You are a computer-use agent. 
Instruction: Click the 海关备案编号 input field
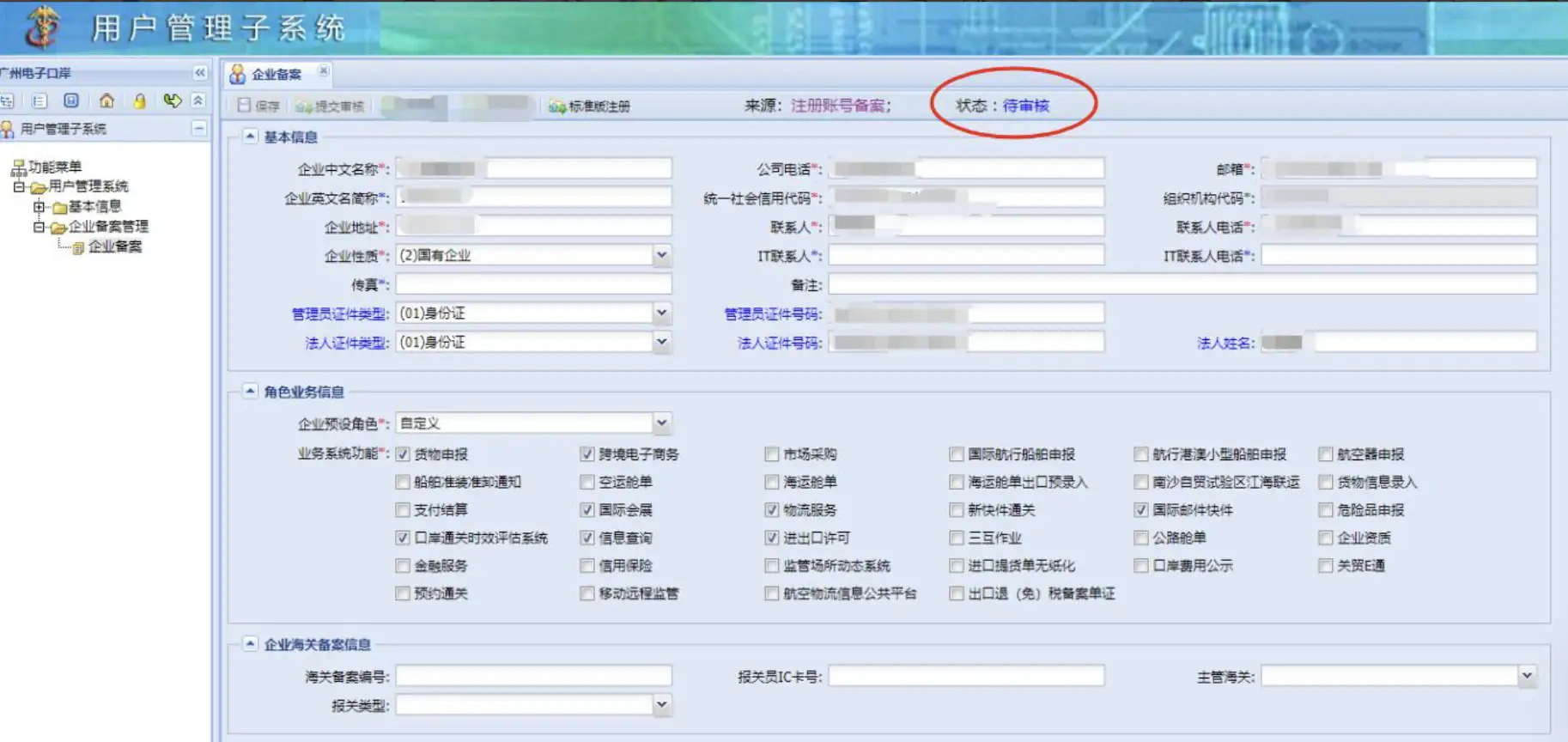click(x=533, y=677)
